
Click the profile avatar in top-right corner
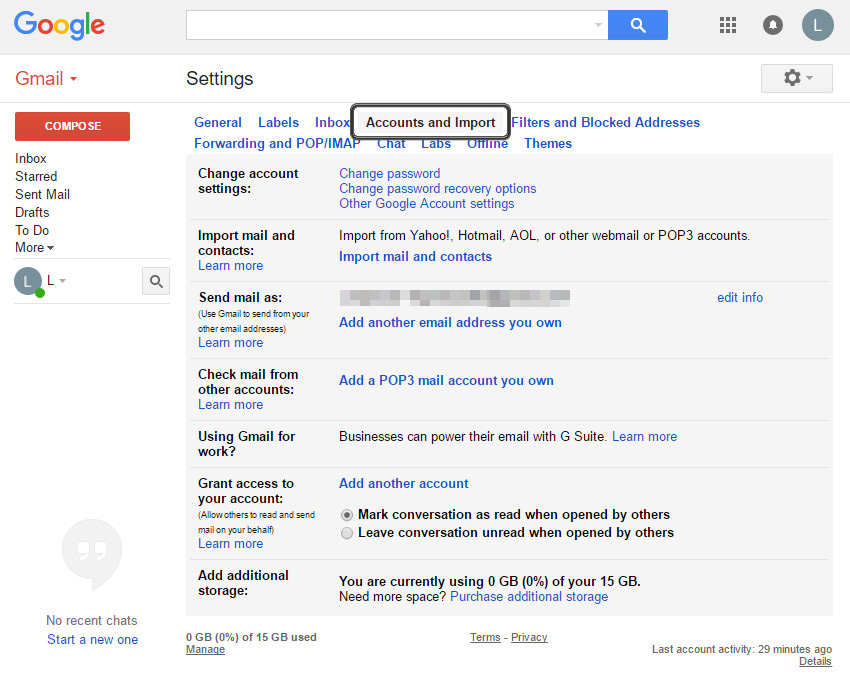pyautogui.click(x=817, y=25)
